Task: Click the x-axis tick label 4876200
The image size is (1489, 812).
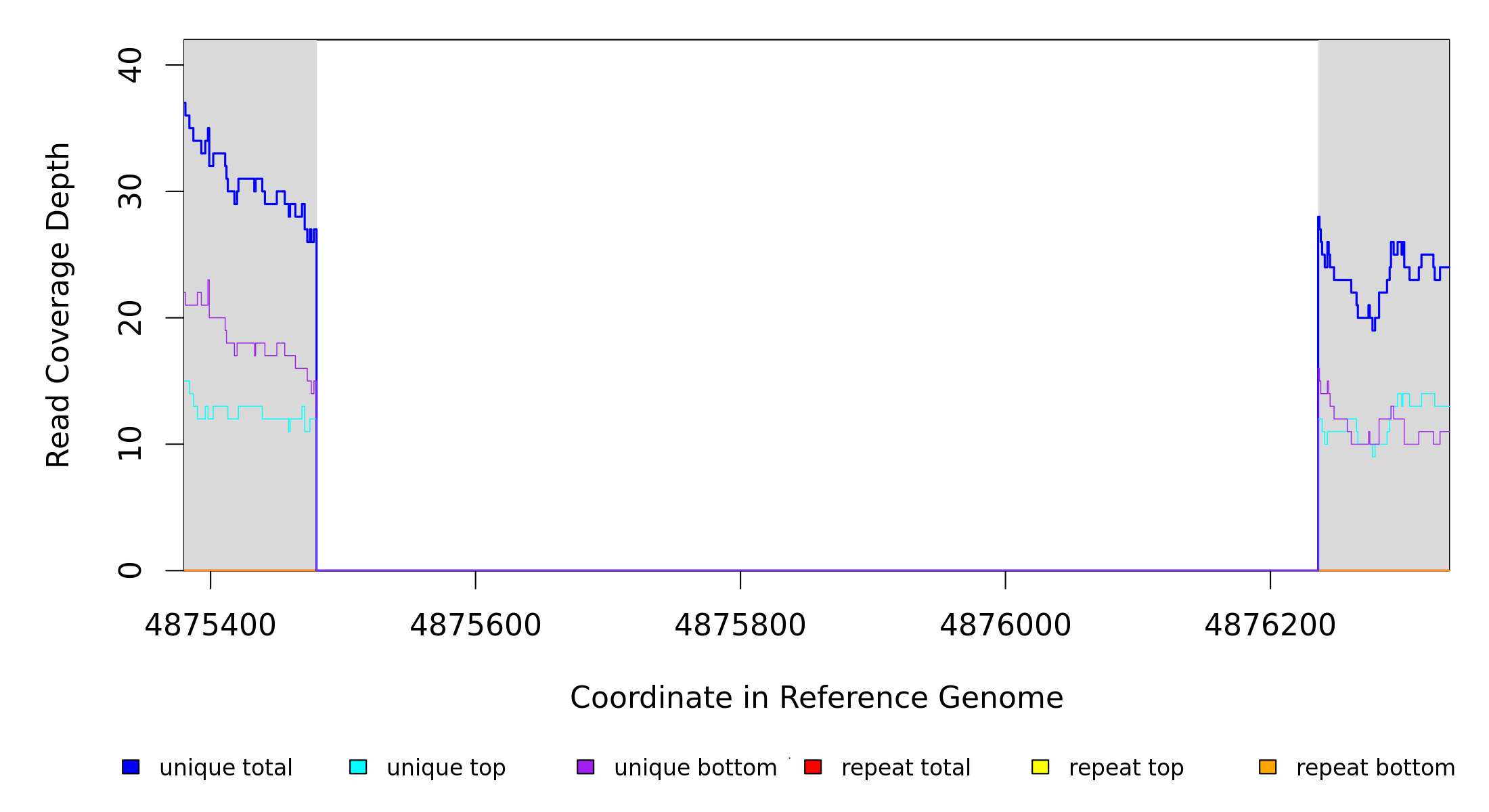Action: pyautogui.click(x=1270, y=625)
